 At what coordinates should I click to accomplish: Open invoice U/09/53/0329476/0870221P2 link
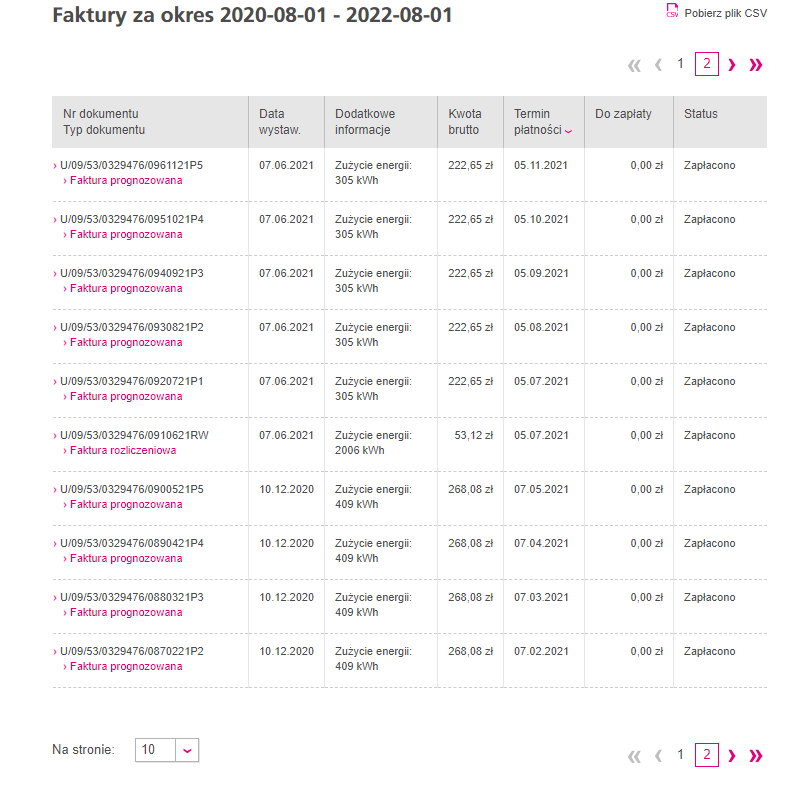pyautogui.click(x=131, y=651)
